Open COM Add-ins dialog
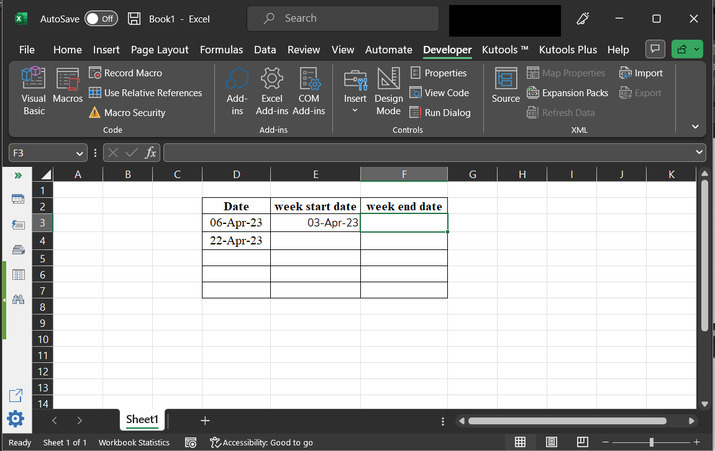This screenshot has height=451, width=715. [x=308, y=91]
